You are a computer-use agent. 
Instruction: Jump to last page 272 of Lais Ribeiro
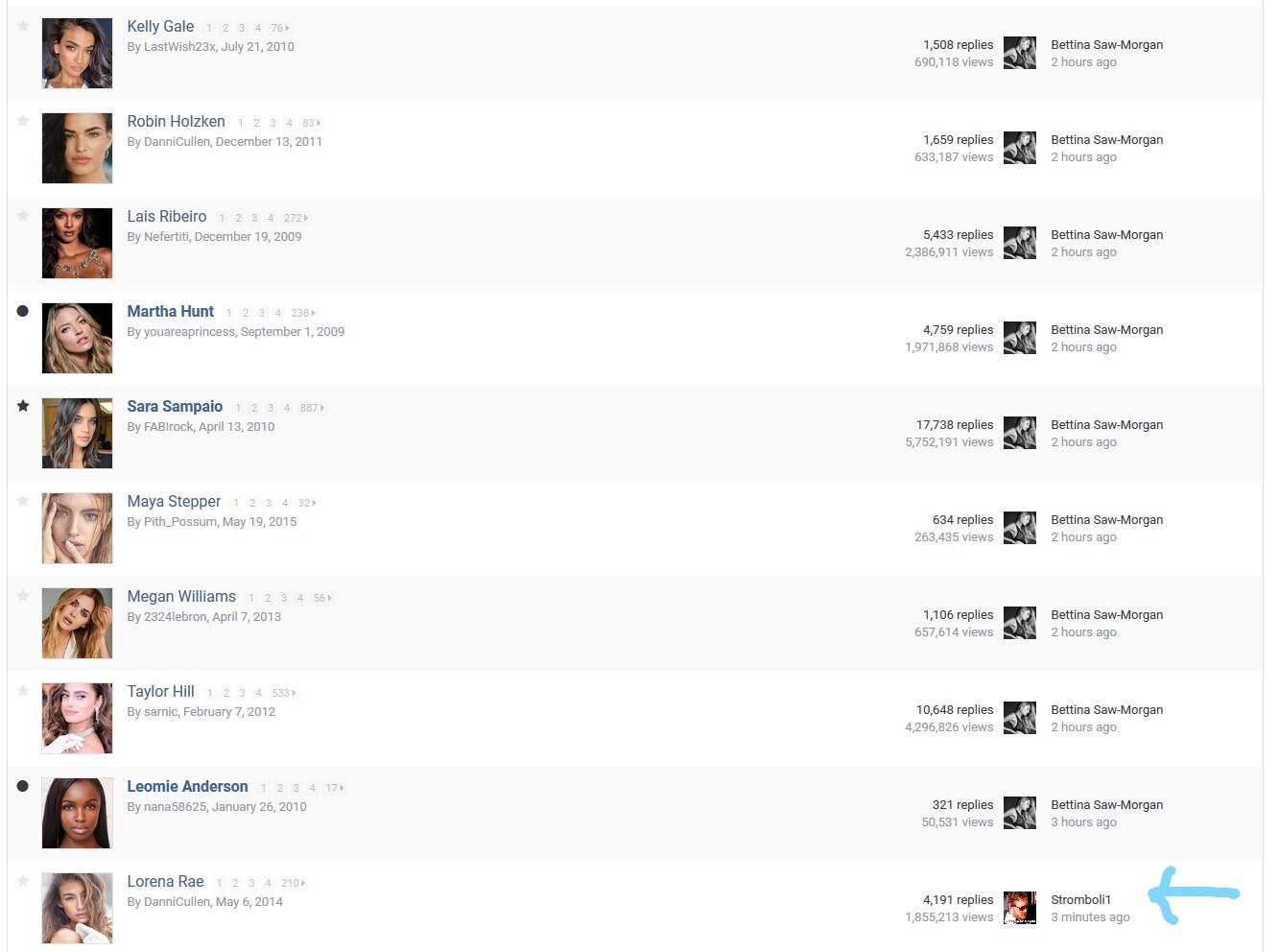(296, 218)
